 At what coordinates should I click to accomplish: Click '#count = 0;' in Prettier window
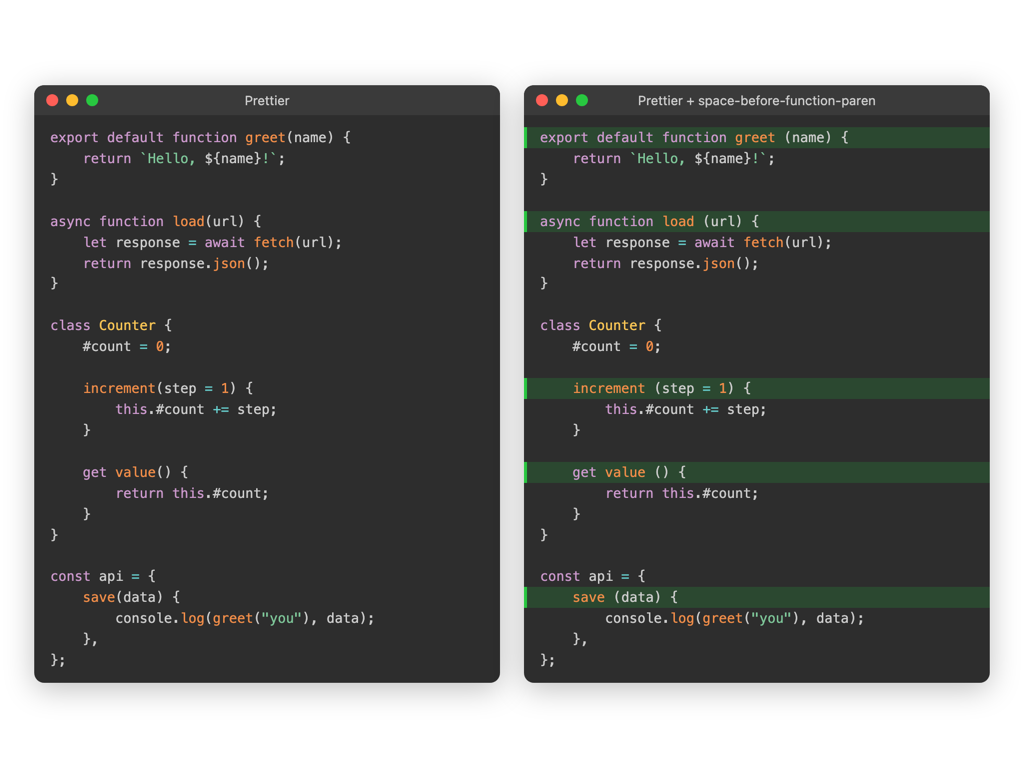tap(127, 346)
